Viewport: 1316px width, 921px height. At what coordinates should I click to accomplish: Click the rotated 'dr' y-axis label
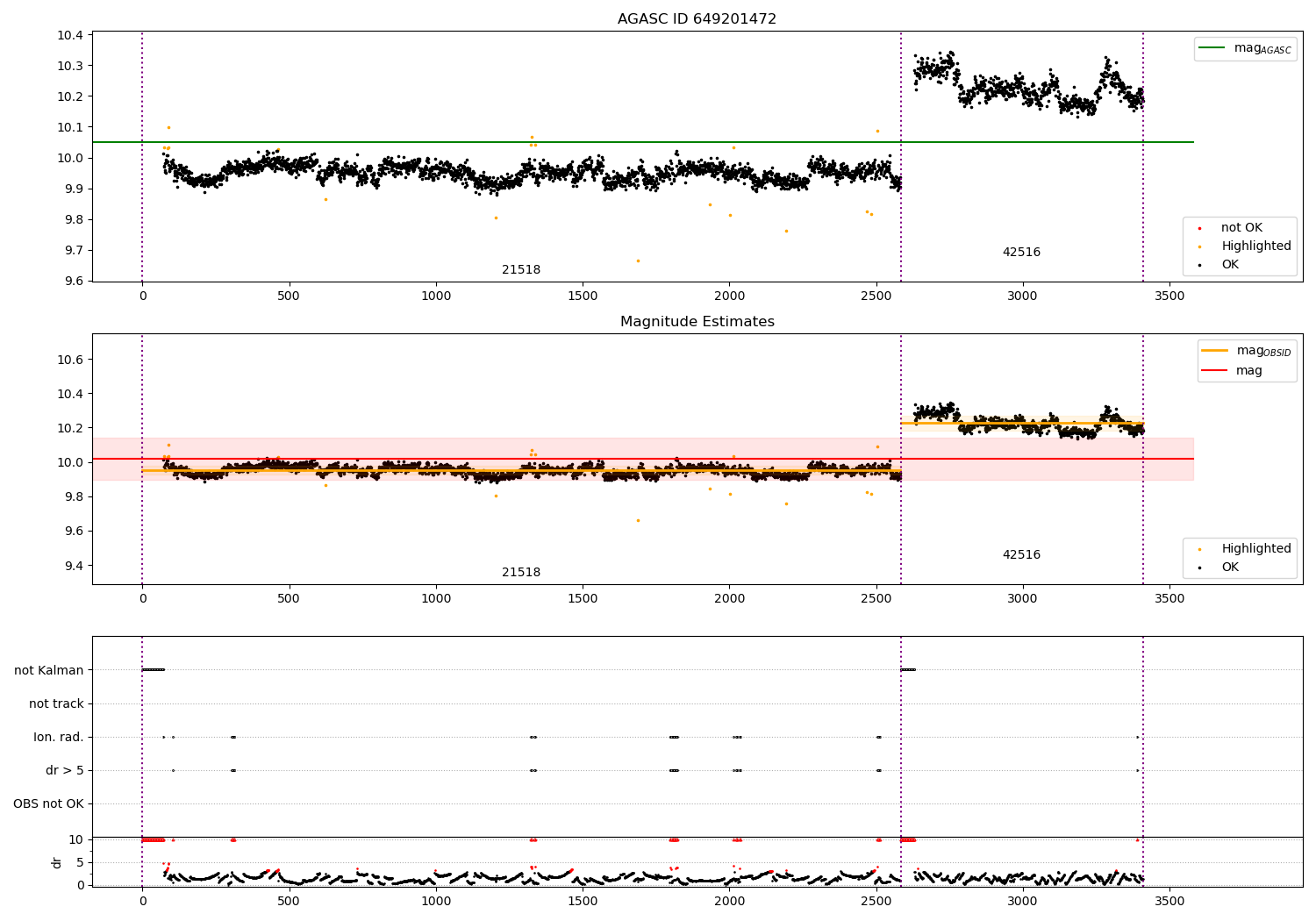click(57, 862)
